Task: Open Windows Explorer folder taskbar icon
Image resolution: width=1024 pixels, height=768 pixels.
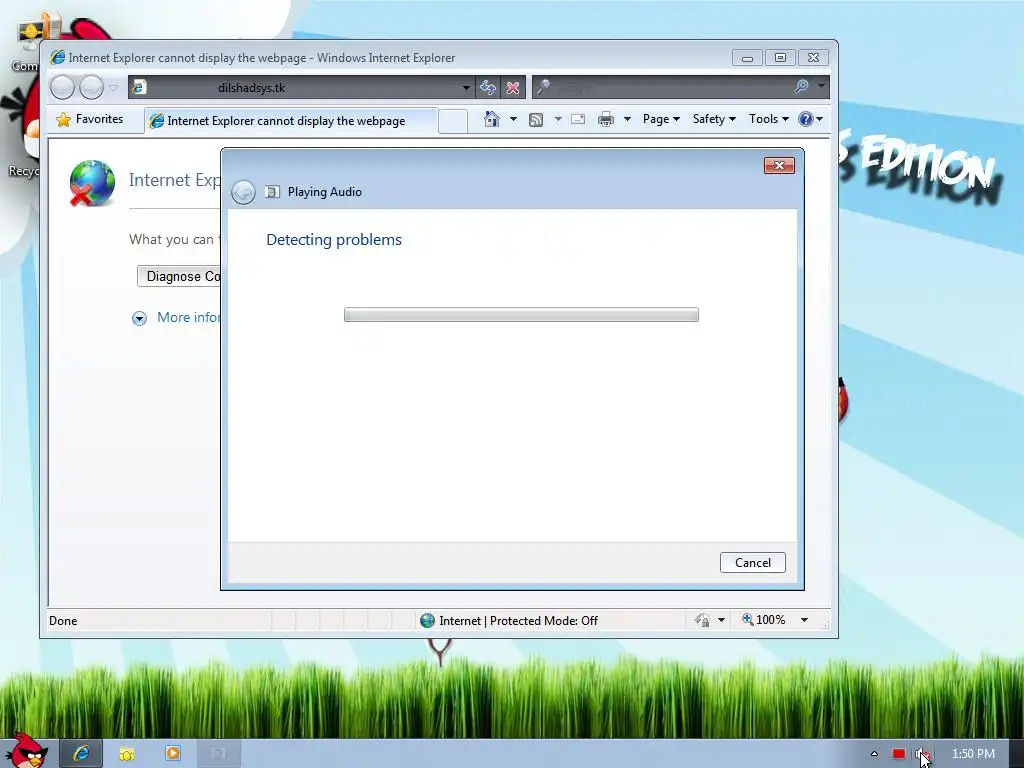Action: tap(127, 754)
